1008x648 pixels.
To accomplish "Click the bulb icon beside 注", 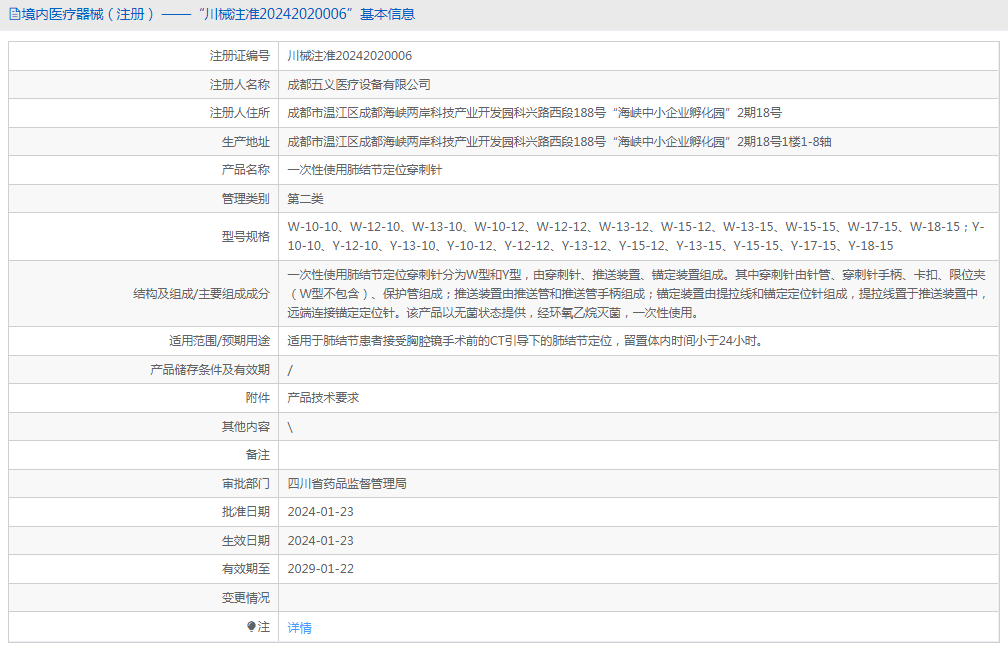I will tap(251, 626).
